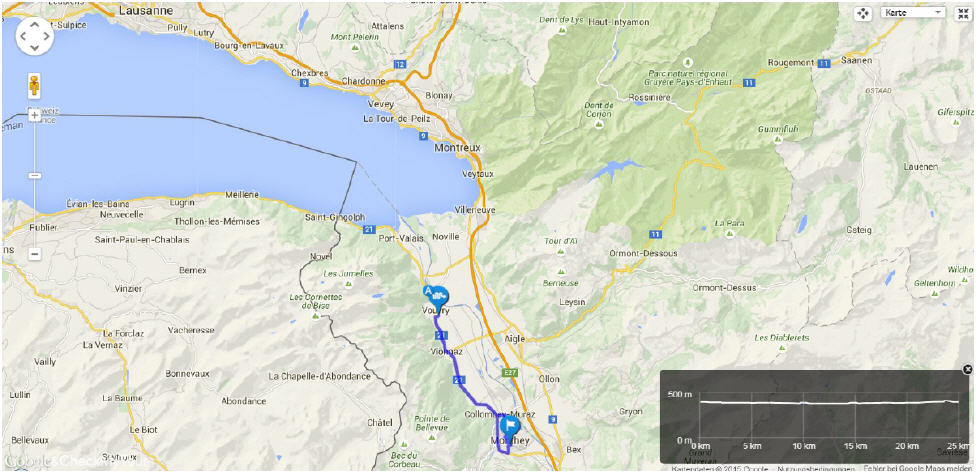Select the finish flag marker at Monthey
976x473 pixels.
coord(510,427)
